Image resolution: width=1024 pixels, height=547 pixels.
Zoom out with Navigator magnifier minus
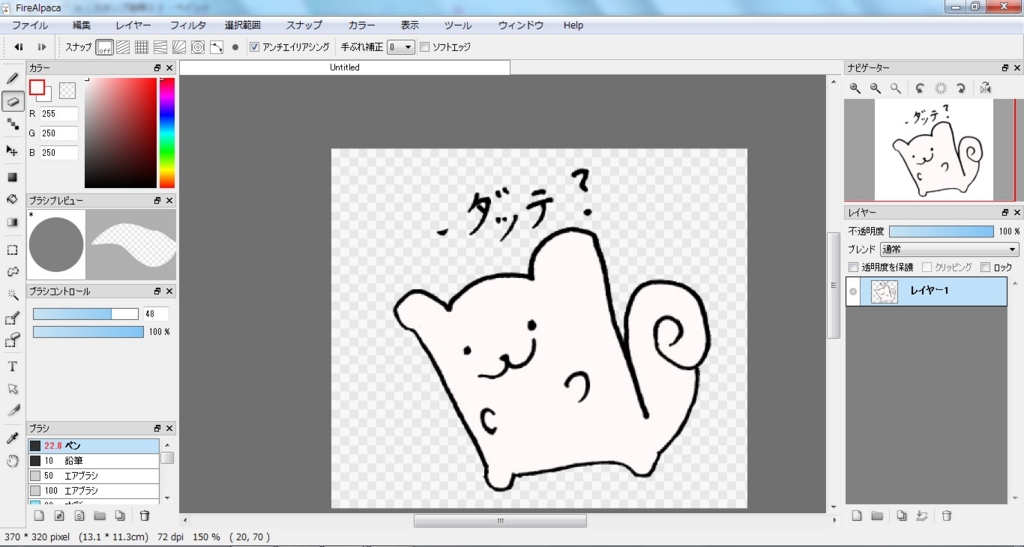point(875,88)
